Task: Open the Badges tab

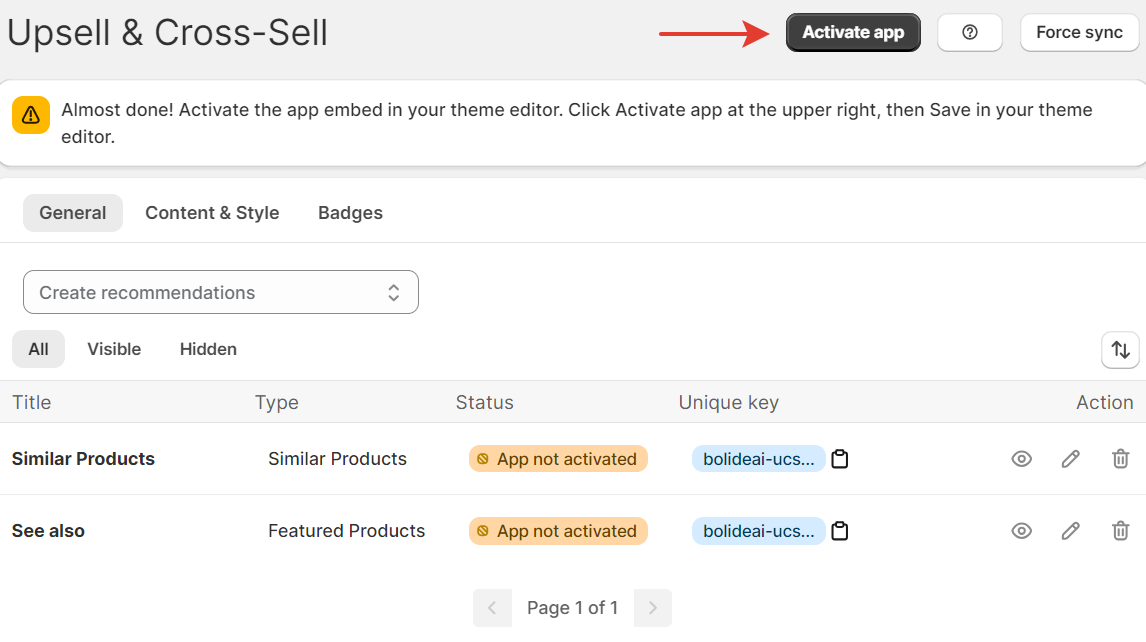Action: [349, 212]
